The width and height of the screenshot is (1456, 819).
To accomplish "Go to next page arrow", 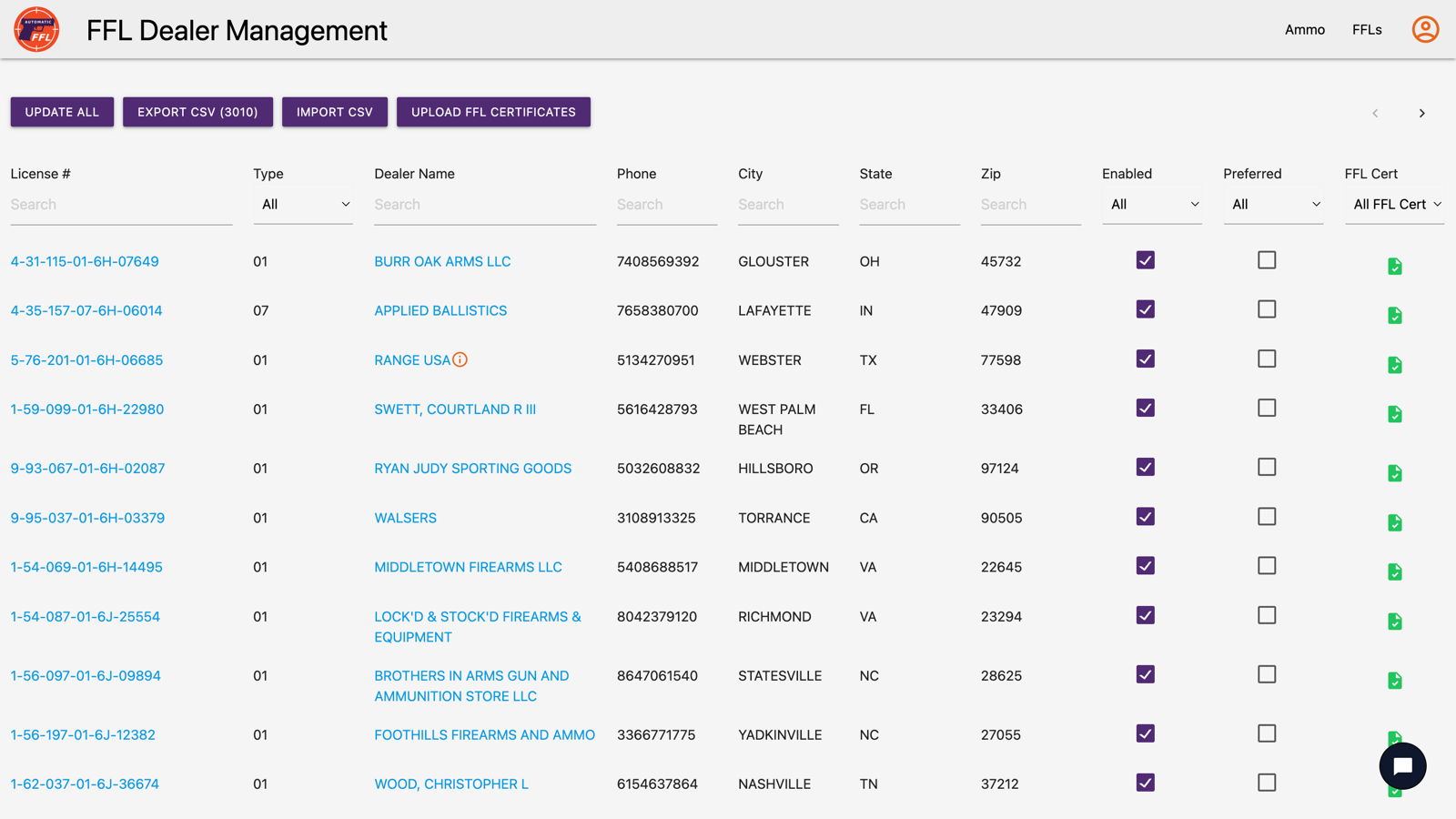I will pyautogui.click(x=1421, y=113).
